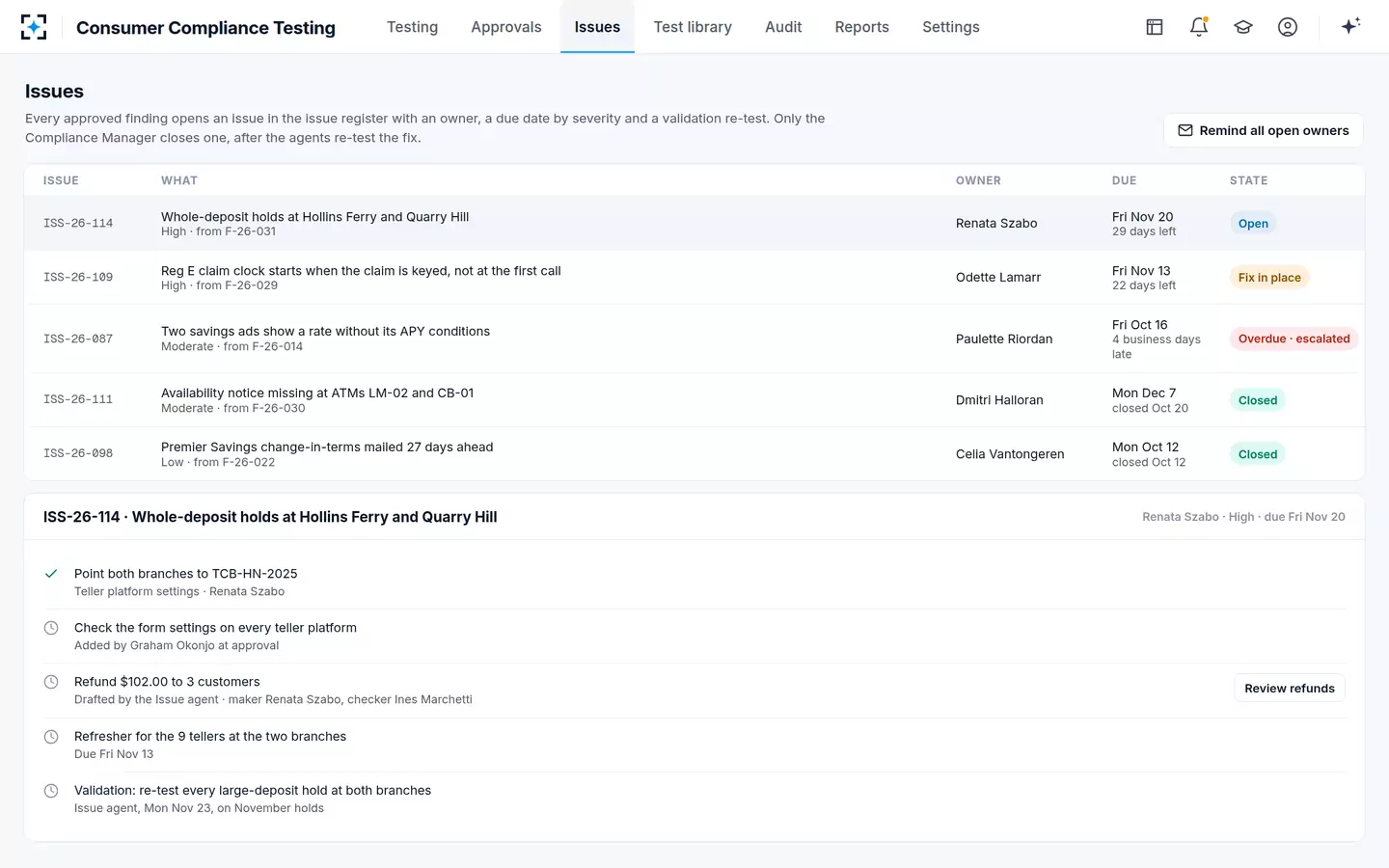Screen dimensions: 1389x868
Task: Open the user profile icon
Action: click(x=1288, y=27)
